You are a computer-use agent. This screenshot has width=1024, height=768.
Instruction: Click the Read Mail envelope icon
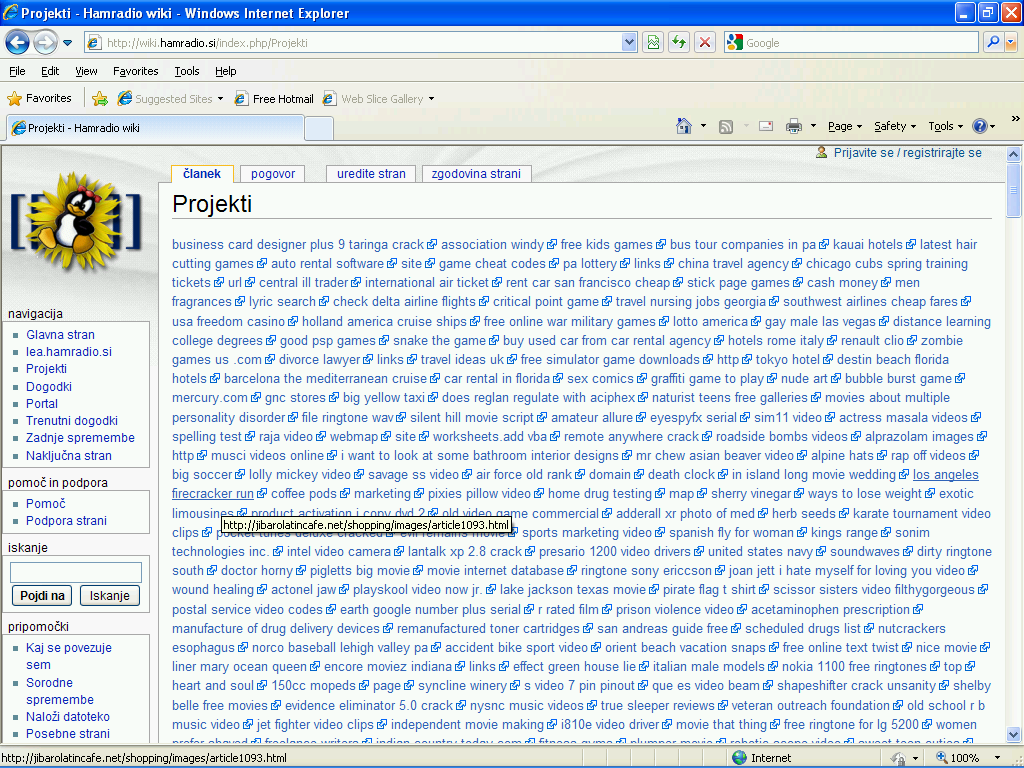766,126
